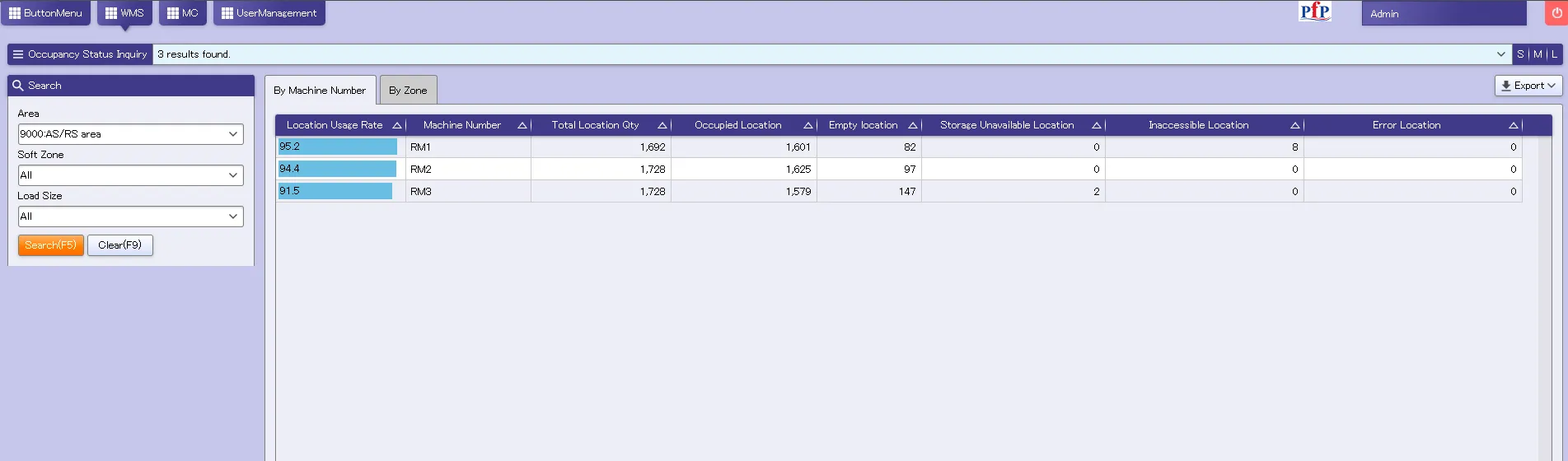Sort by Error Location triangle icon
Screen dimensions: 1568x461
[x=1514, y=126]
